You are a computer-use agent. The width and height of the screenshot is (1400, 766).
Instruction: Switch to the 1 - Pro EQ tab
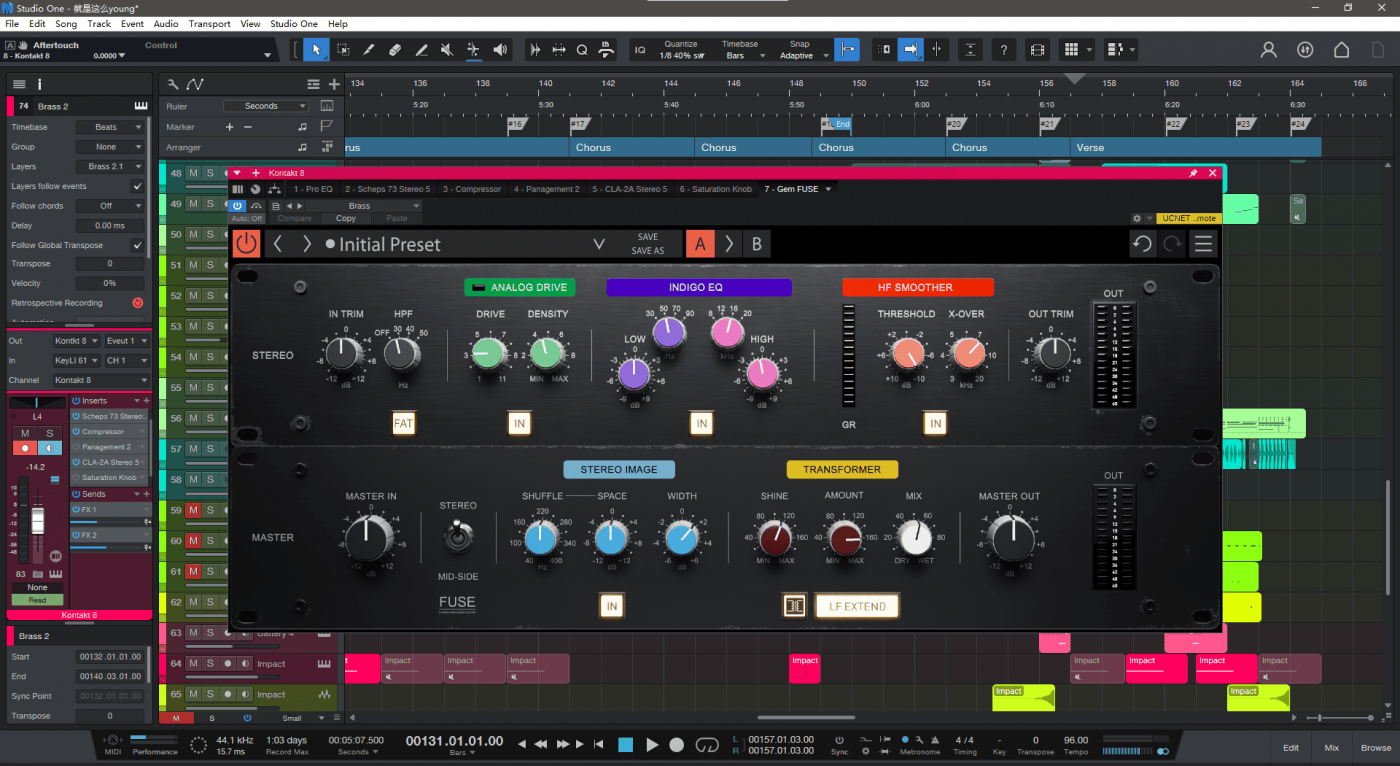click(312, 189)
